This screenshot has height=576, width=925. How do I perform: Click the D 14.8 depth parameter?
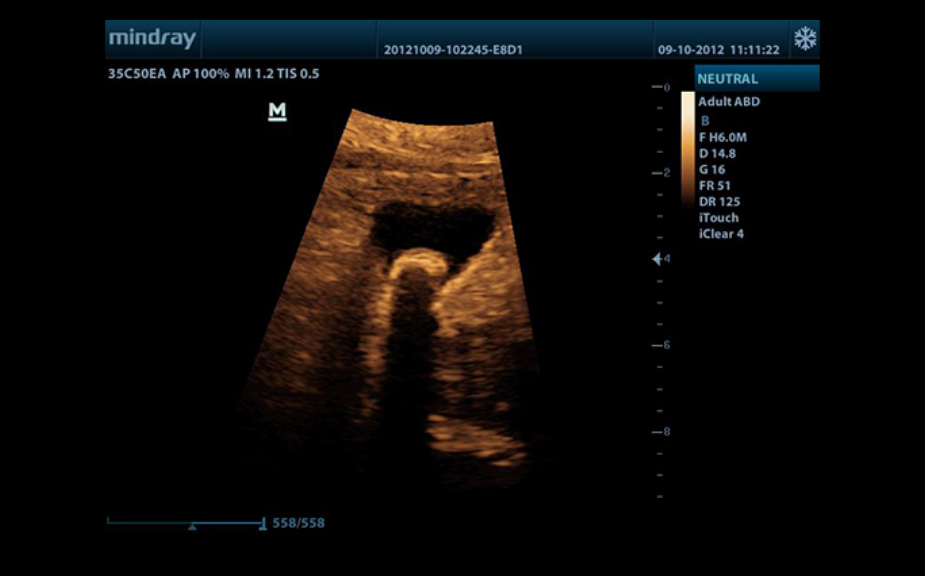[717, 153]
